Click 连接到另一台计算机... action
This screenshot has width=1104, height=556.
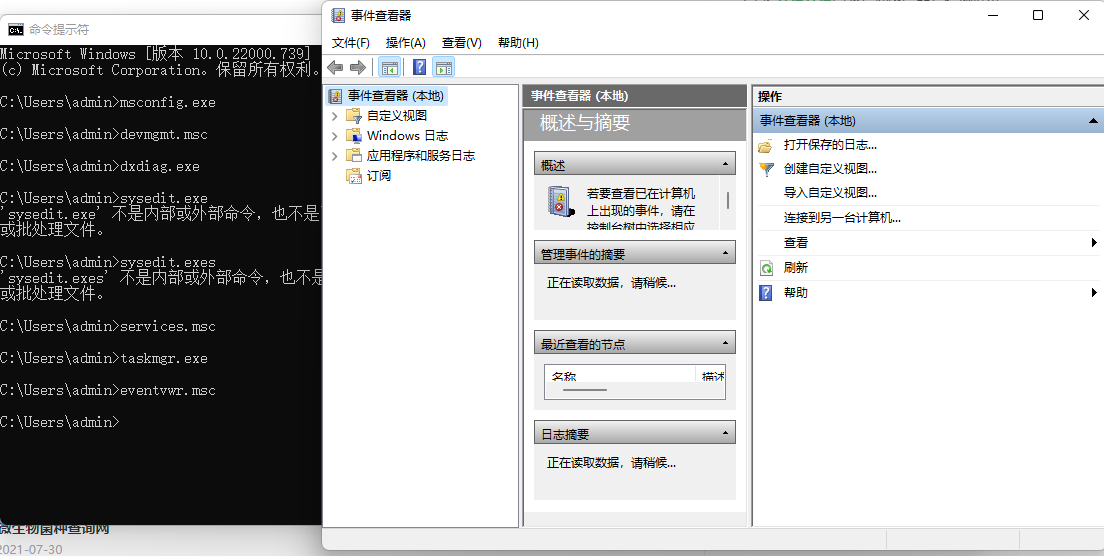(x=842, y=218)
